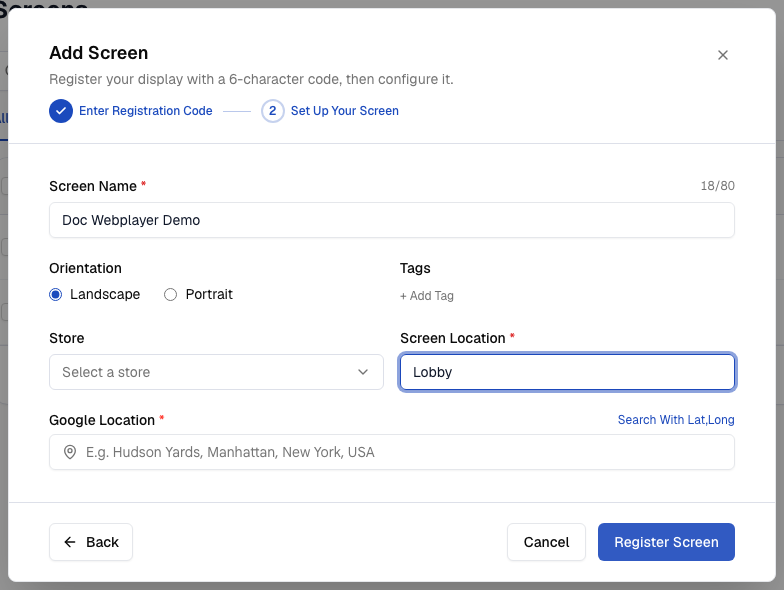
Task: Click the Register Screen button
Action: 666,542
